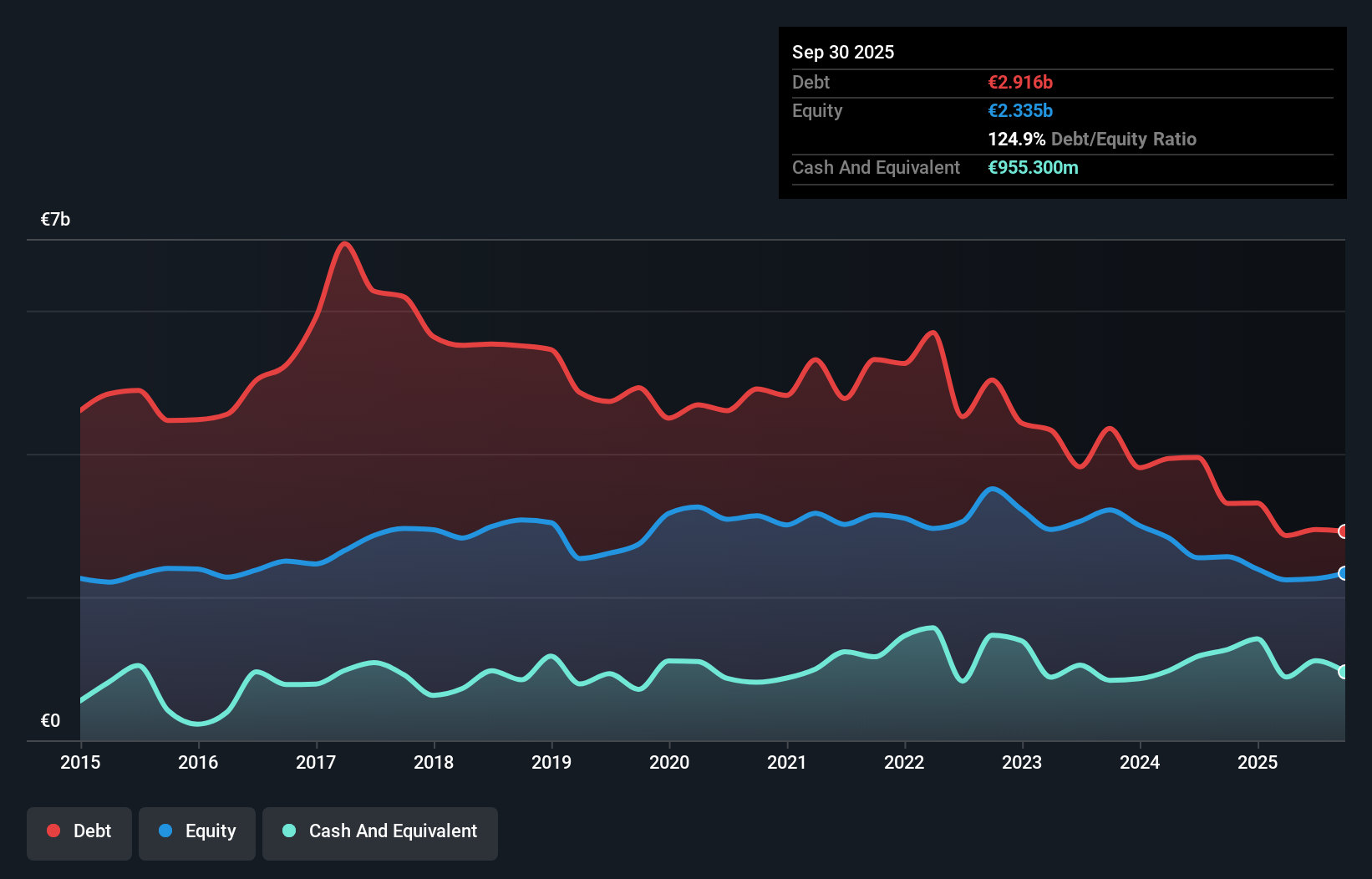Click the teal Cash And Equivalent legend dot
1372x879 pixels.
click(x=287, y=831)
